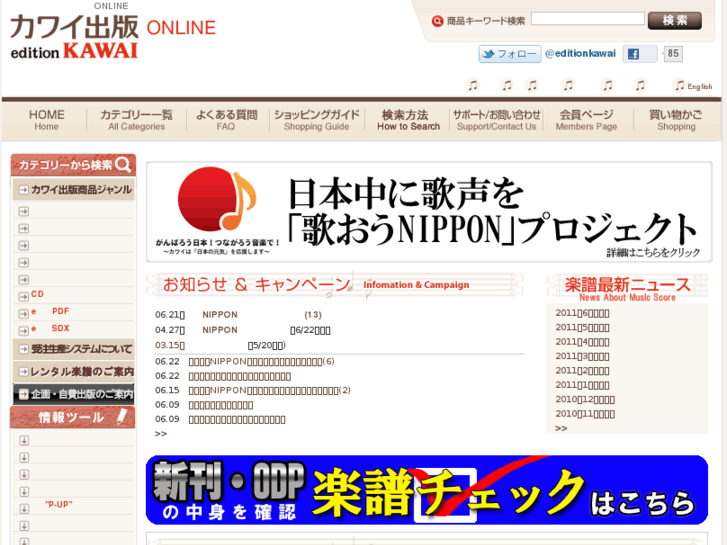Viewport: 727px width, 545px height.
Task: Open the HOME menu item
Action: click(x=46, y=120)
